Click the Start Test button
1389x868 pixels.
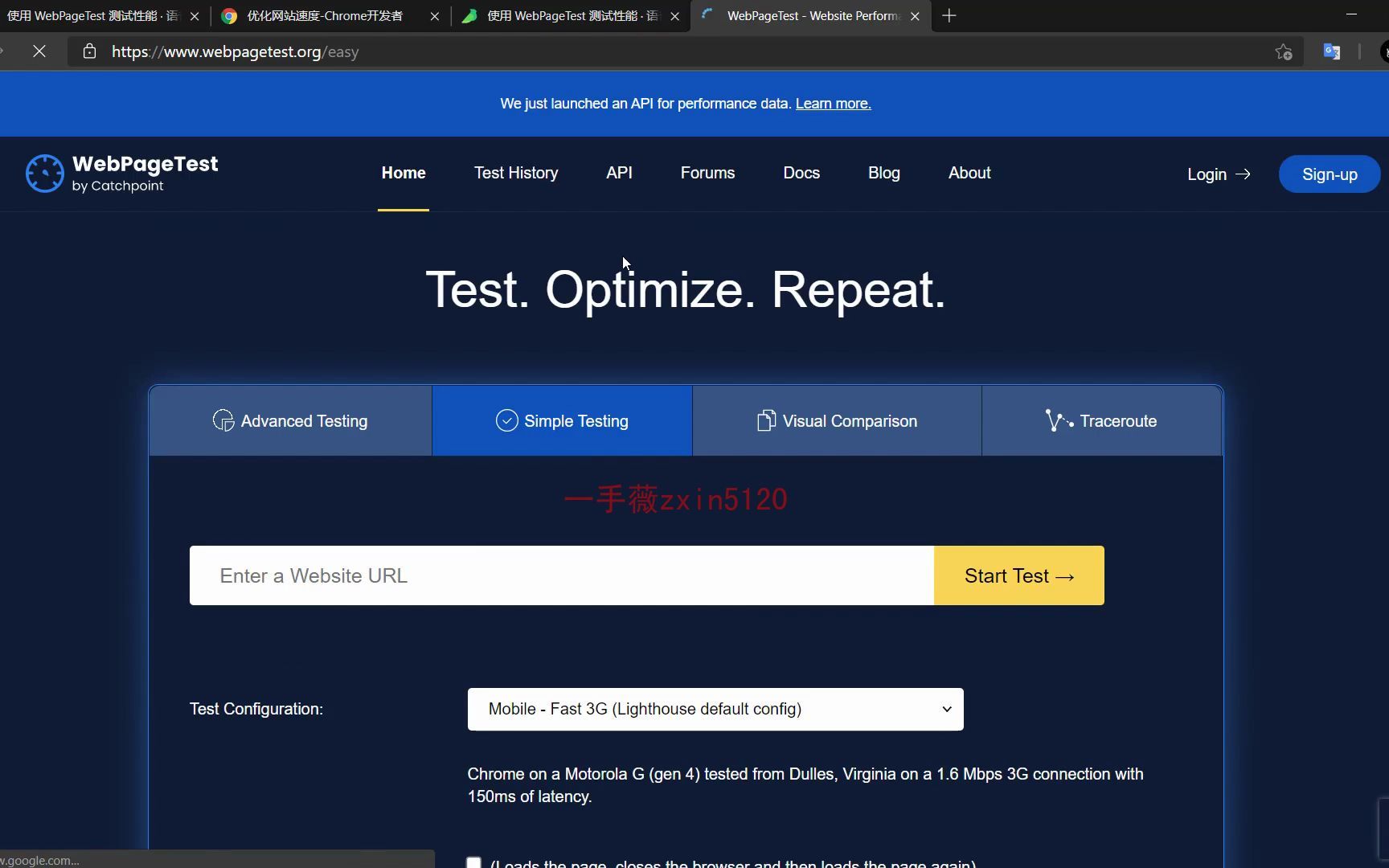pos(1019,576)
